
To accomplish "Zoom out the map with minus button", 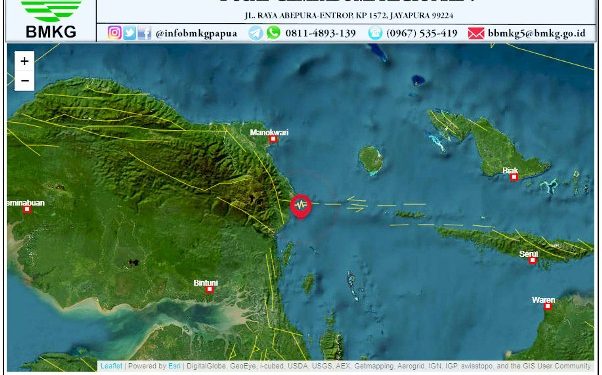I will pyautogui.click(x=25, y=81).
